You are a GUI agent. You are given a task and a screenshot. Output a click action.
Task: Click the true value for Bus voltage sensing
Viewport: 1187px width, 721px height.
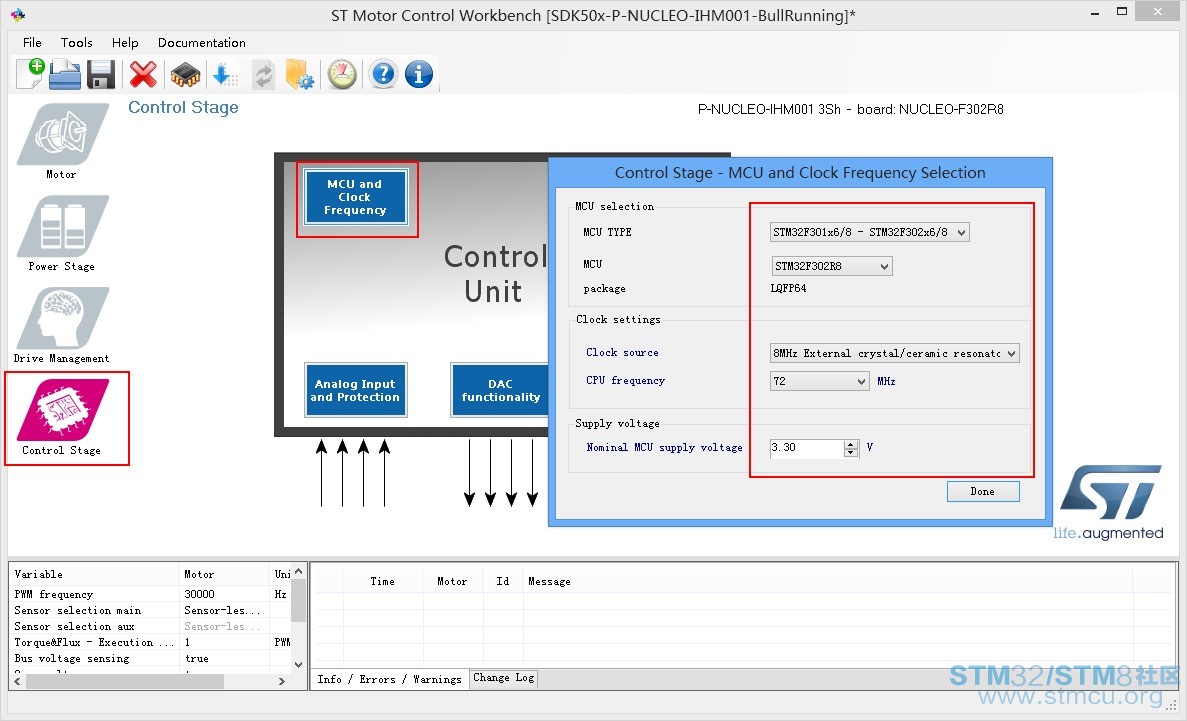coord(197,659)
